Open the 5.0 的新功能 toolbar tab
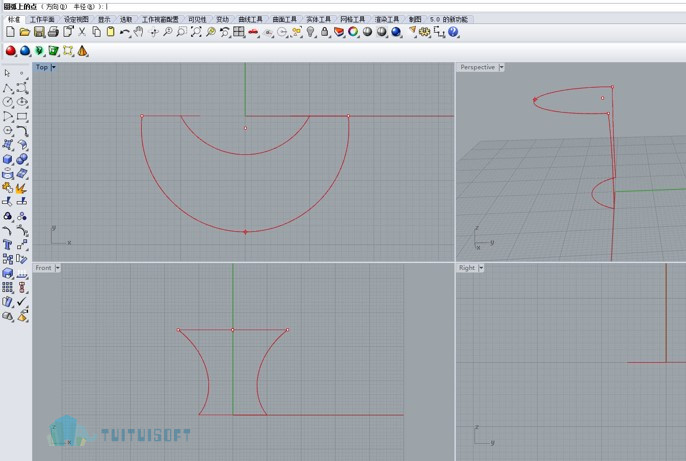Screen dimensions: 686x461 click(x=448, y=19)
